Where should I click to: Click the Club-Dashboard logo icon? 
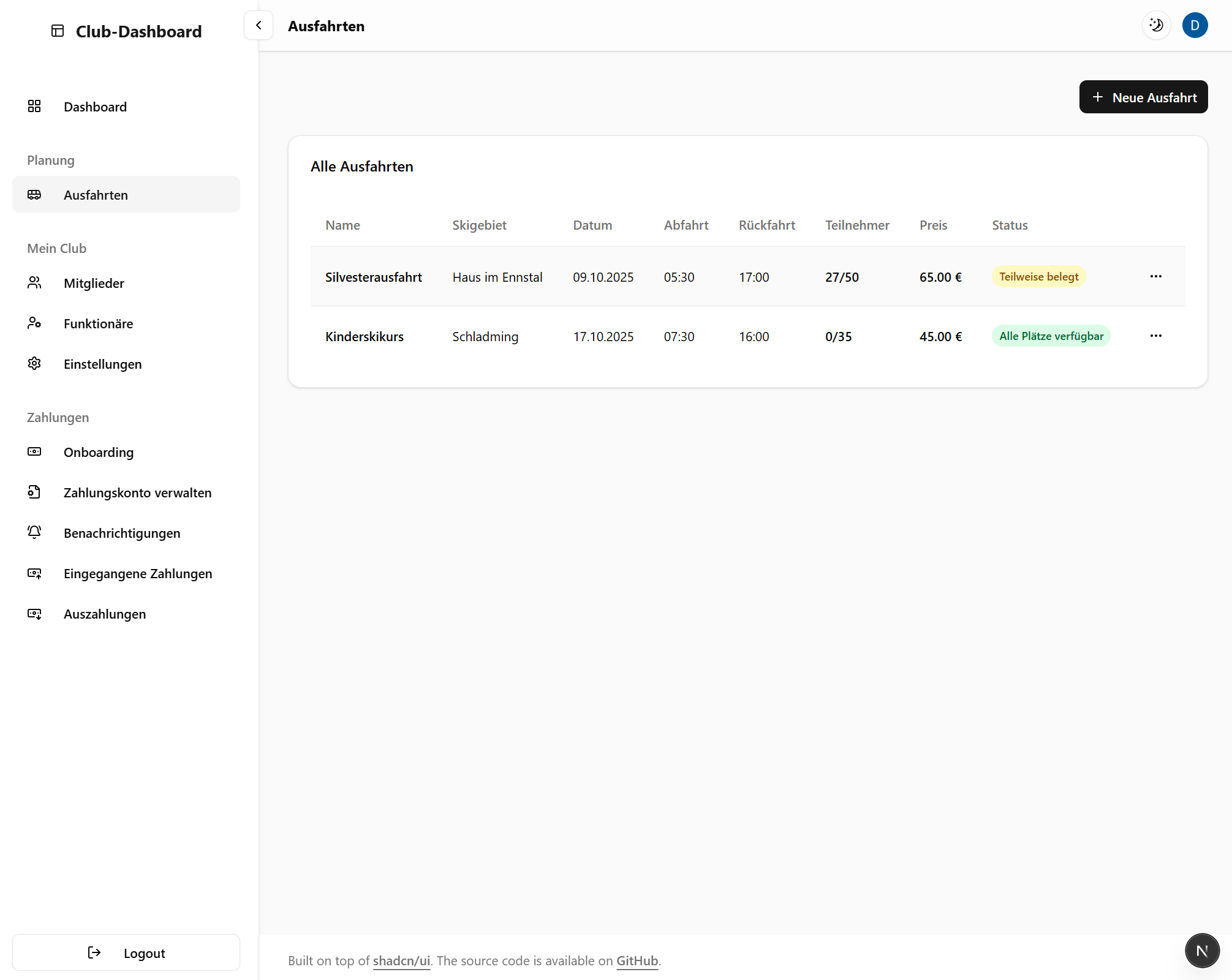58,31
